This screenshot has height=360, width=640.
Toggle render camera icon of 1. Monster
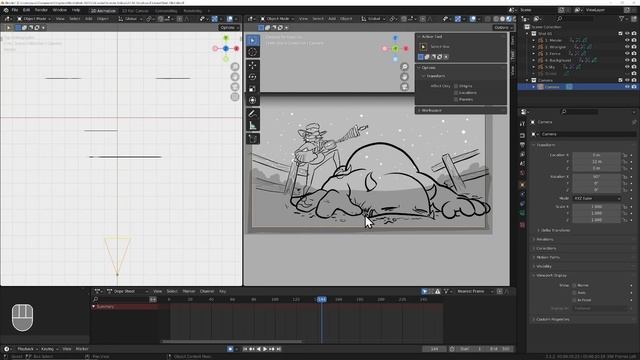pyautogui.click(x=634, y=40)
